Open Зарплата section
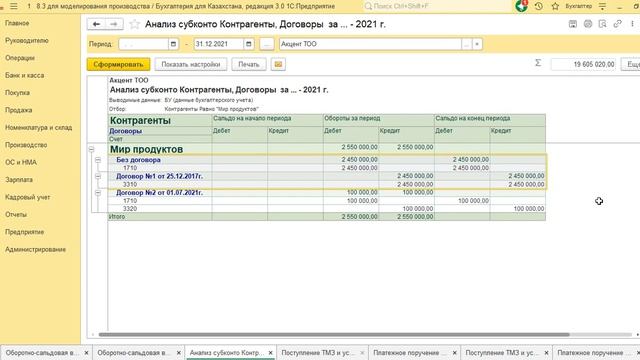640x360 pixels. 19,180
